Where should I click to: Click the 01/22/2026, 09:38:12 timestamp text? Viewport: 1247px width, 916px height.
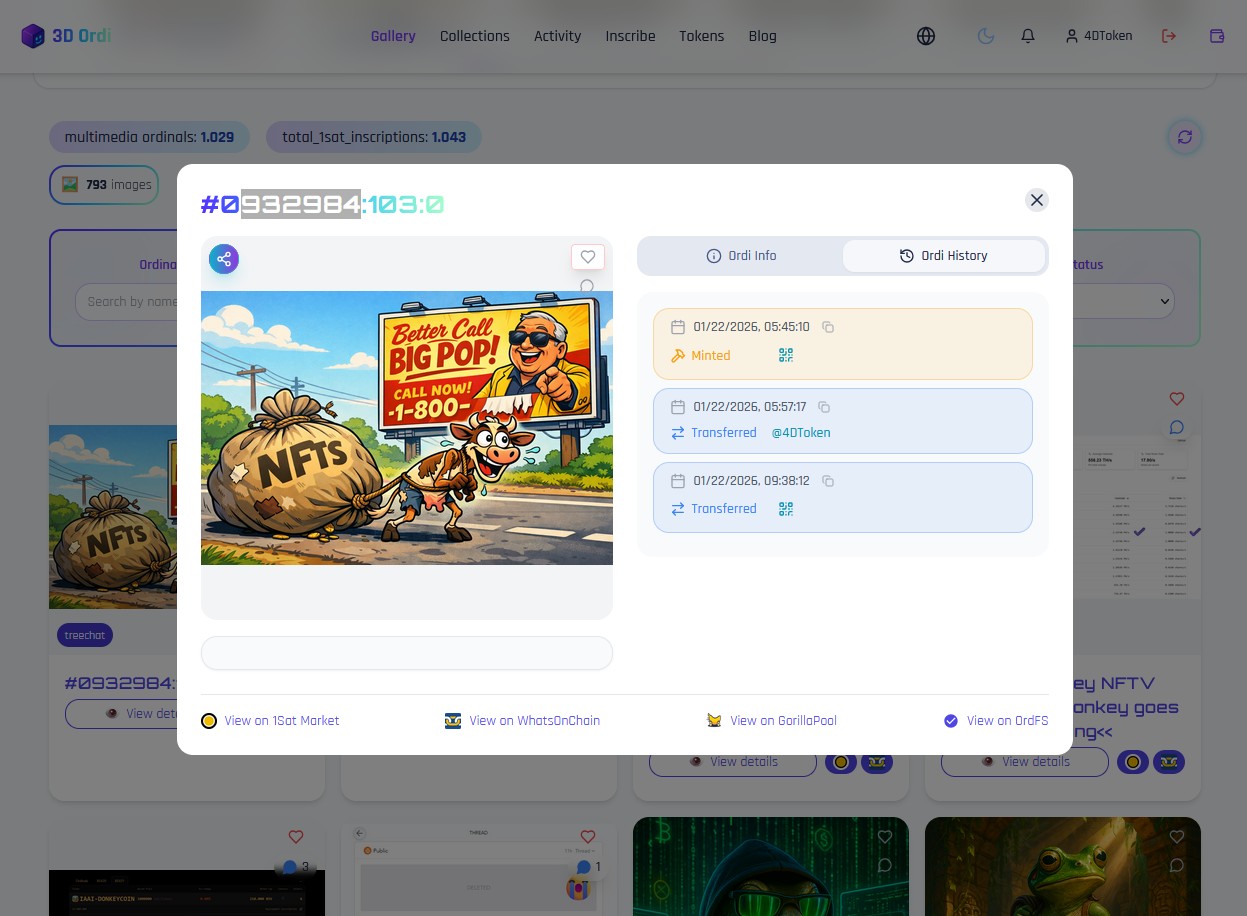point(751,481)
